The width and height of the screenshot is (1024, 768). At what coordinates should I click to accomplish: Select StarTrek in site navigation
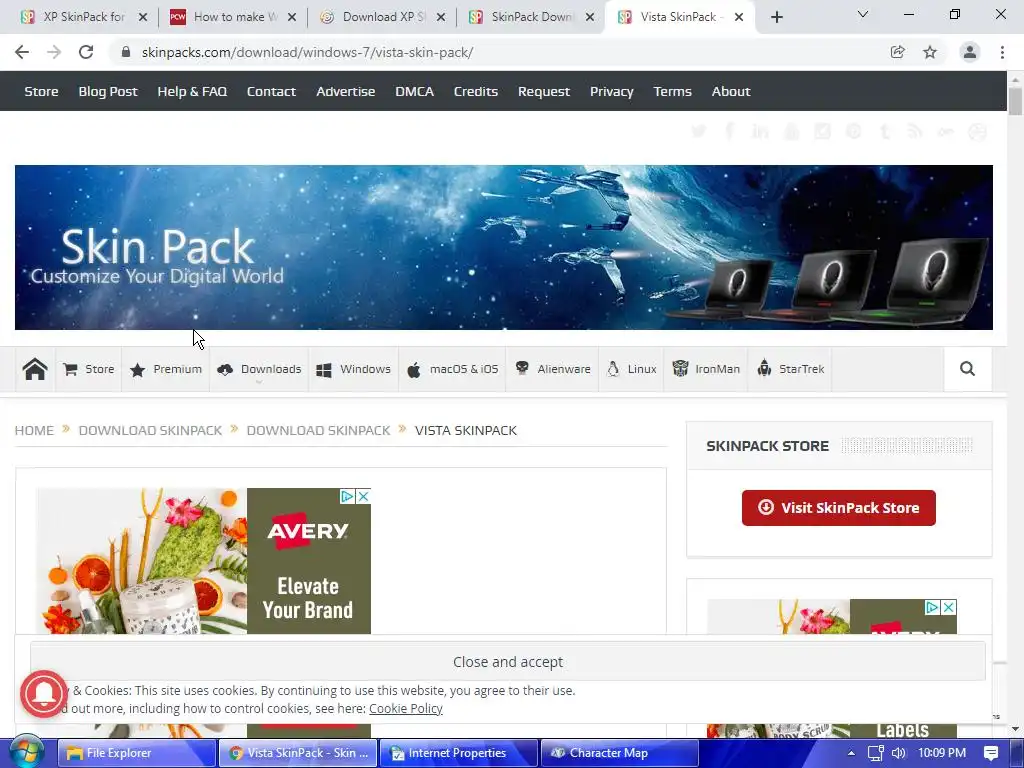pyautogui.click(x=790, y=369)
